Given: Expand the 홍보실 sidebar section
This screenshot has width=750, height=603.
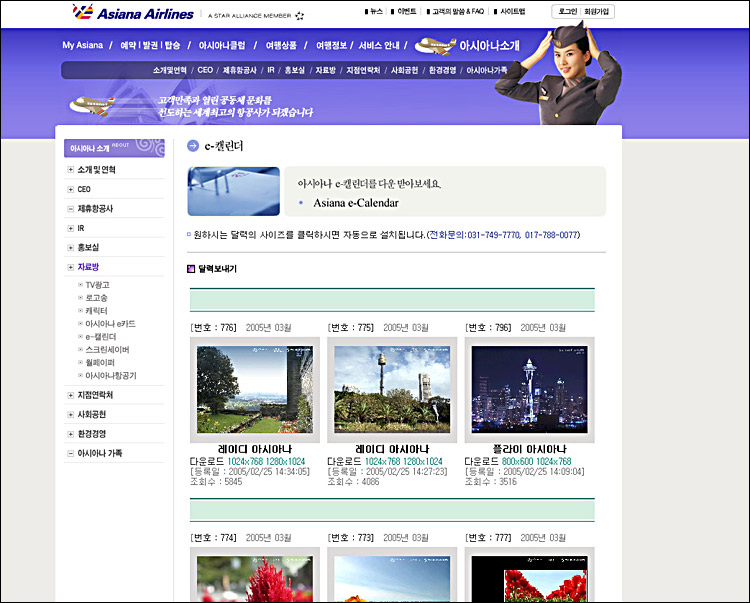Looking at the screenshot, I should point(71,248).
